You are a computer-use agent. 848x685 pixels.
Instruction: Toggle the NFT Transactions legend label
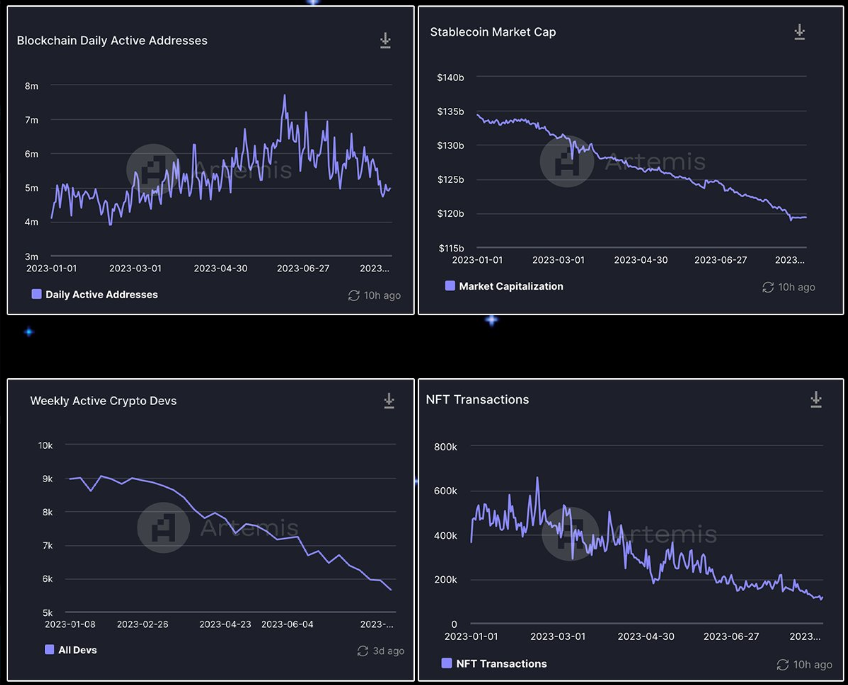pos(500,663)
